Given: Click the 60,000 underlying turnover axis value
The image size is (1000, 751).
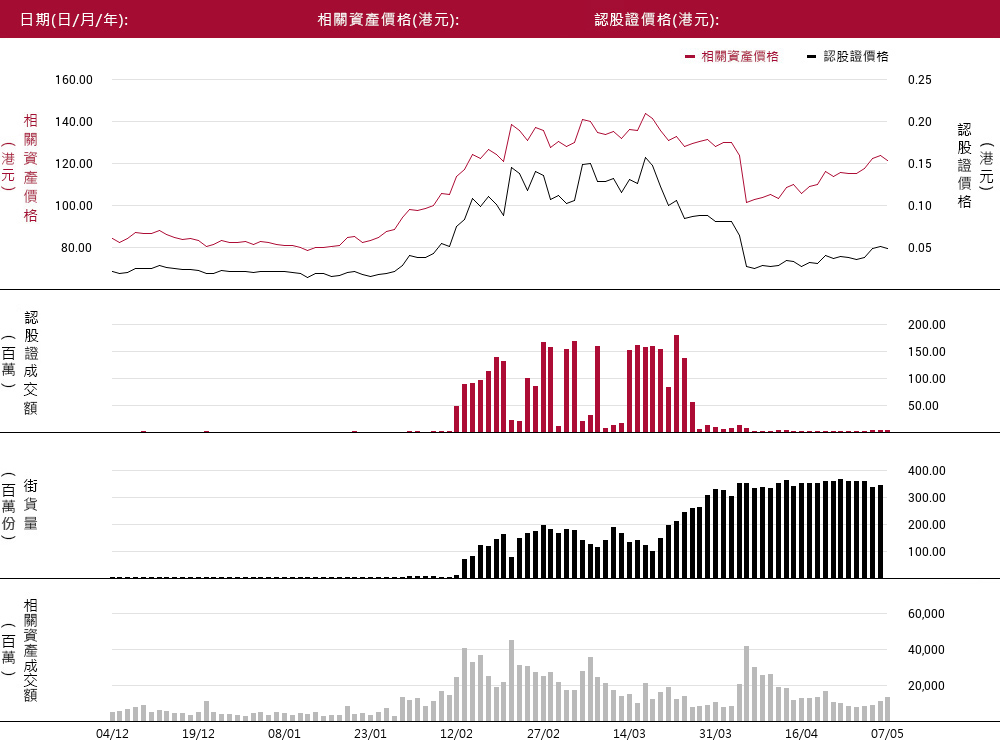Looking at the screenshot, I should click(927, 614).
